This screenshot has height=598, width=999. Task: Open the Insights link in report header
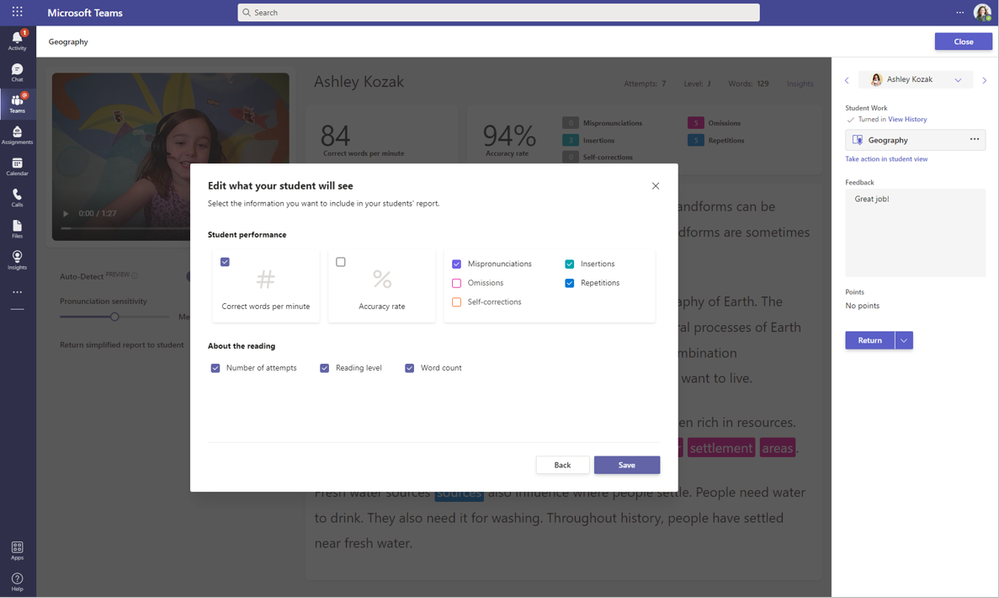[800, 83]
